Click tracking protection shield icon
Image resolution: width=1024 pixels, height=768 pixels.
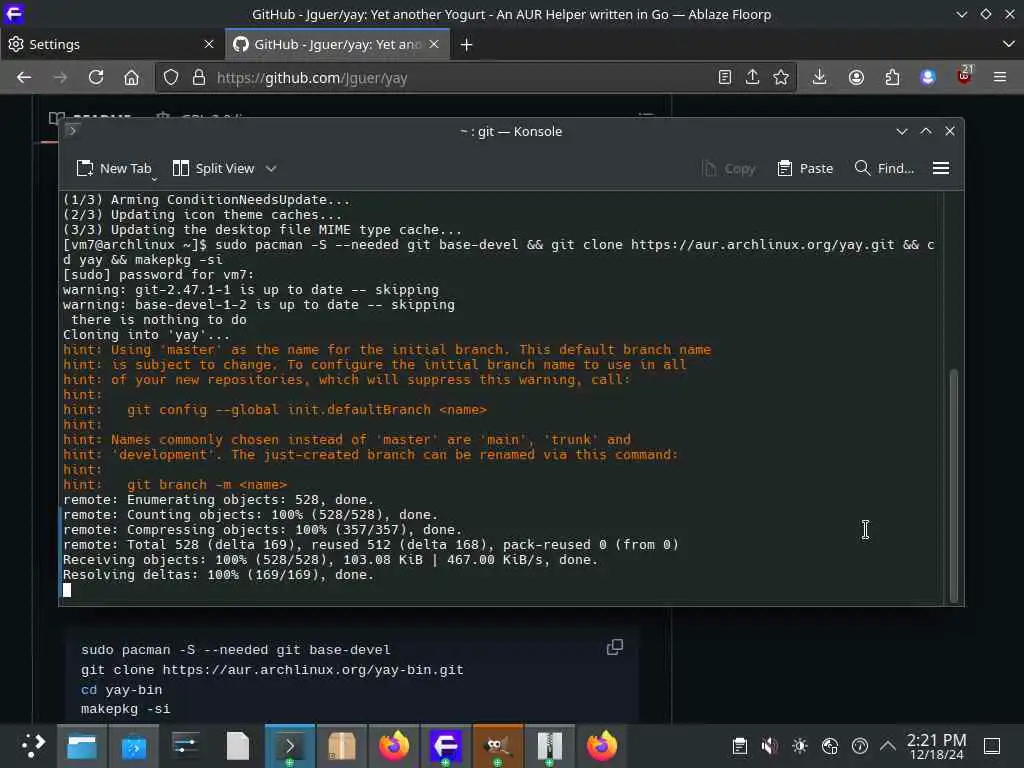click(x=170, y=78)
